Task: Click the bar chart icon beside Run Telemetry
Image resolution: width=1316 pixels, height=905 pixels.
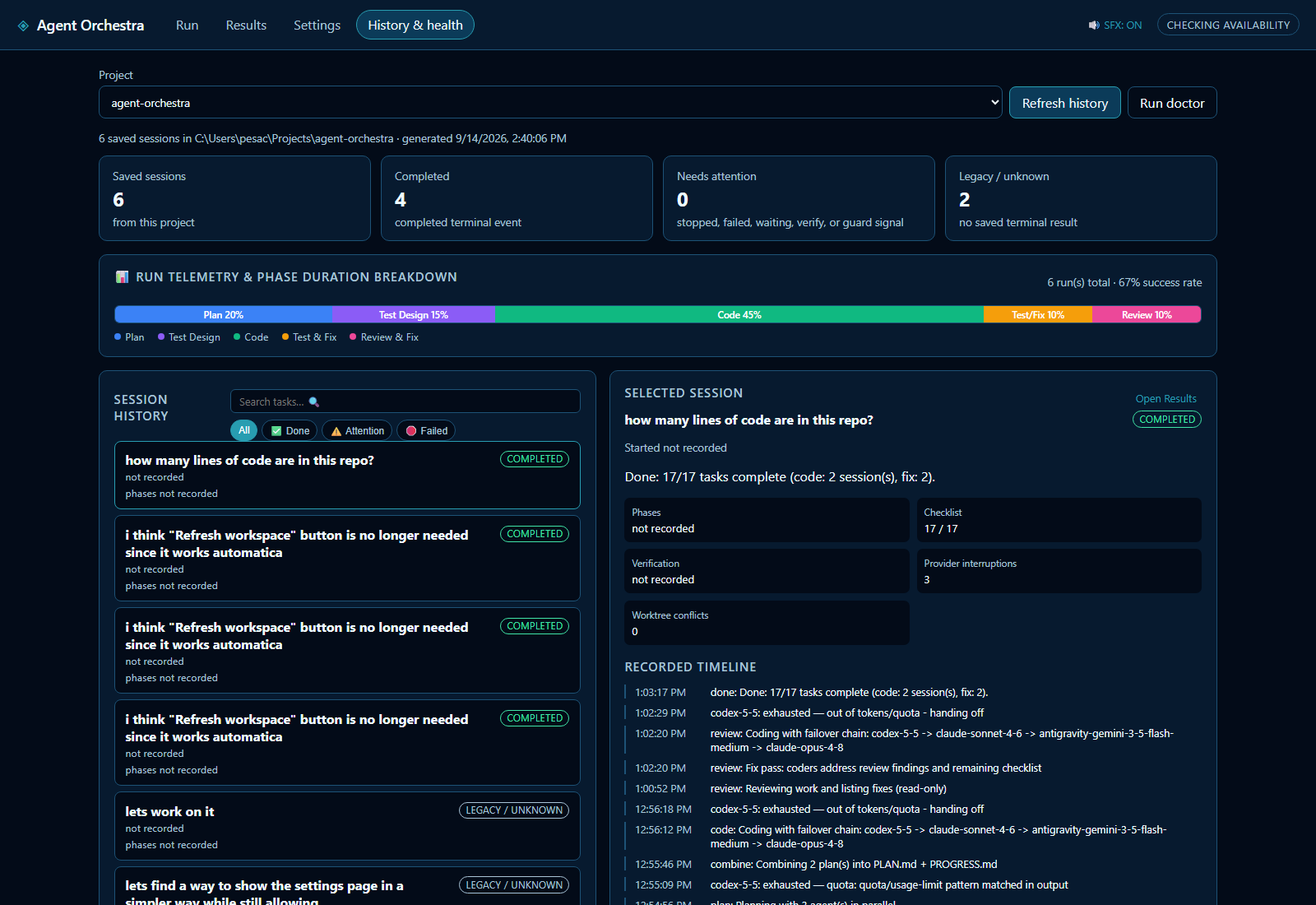Action: pyautogui.click(x=123, y=277)
